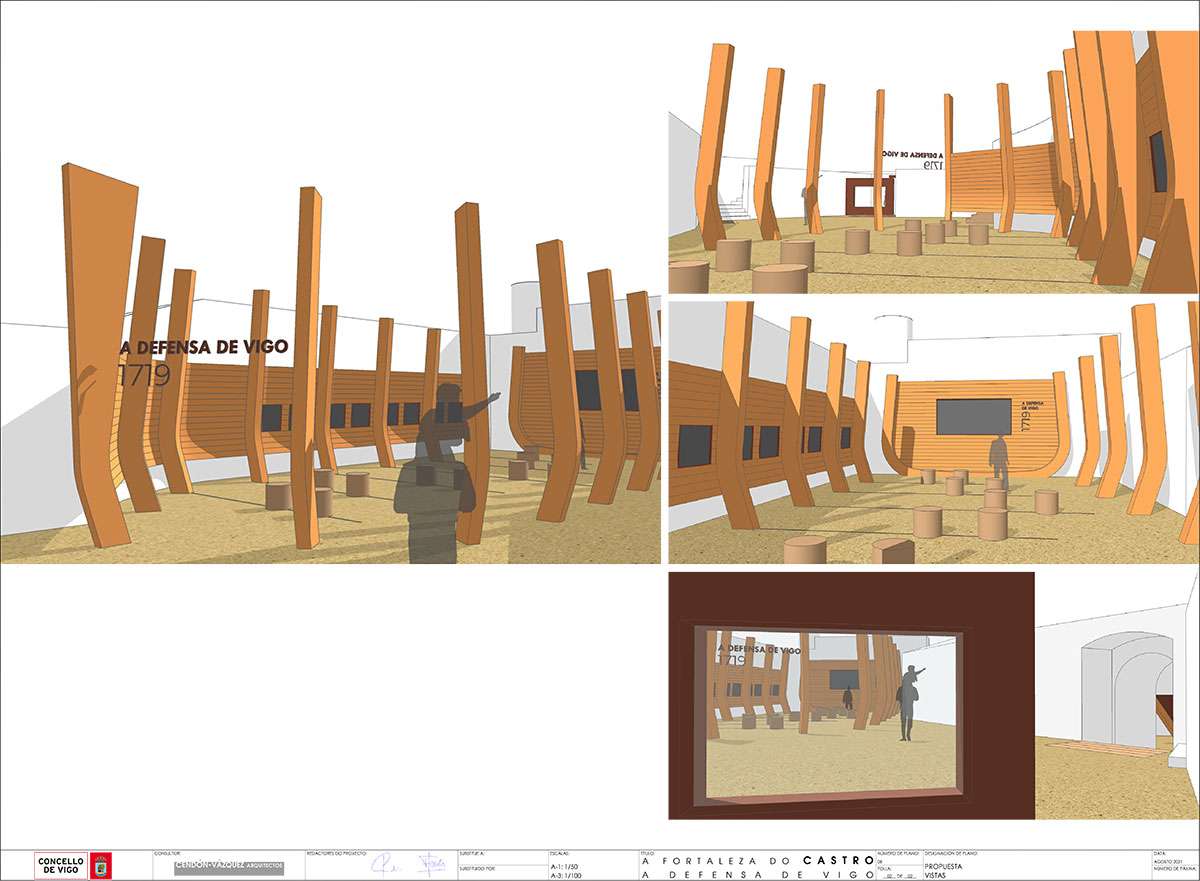Click the dark gray screen on the middle-right view wall
1200x881 pixels.
(973, 416)
